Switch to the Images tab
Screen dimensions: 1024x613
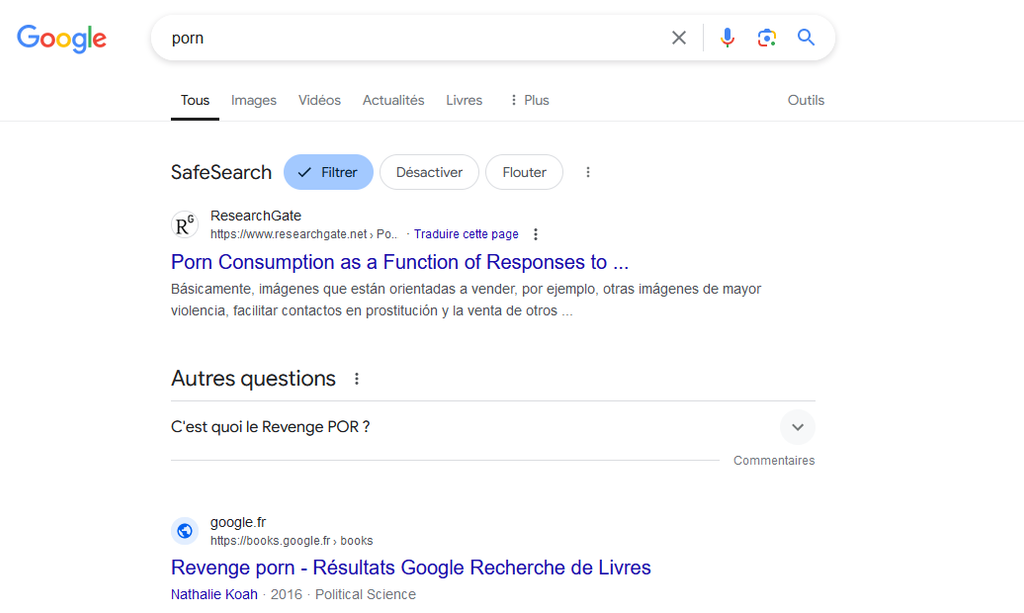[x=254, y=100]
